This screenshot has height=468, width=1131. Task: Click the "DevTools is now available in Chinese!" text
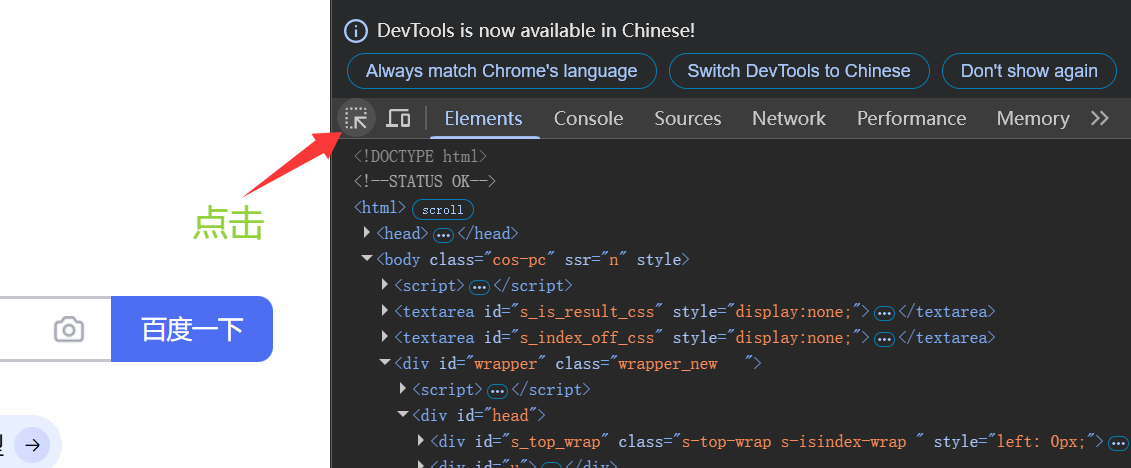[x=536, y=31]
